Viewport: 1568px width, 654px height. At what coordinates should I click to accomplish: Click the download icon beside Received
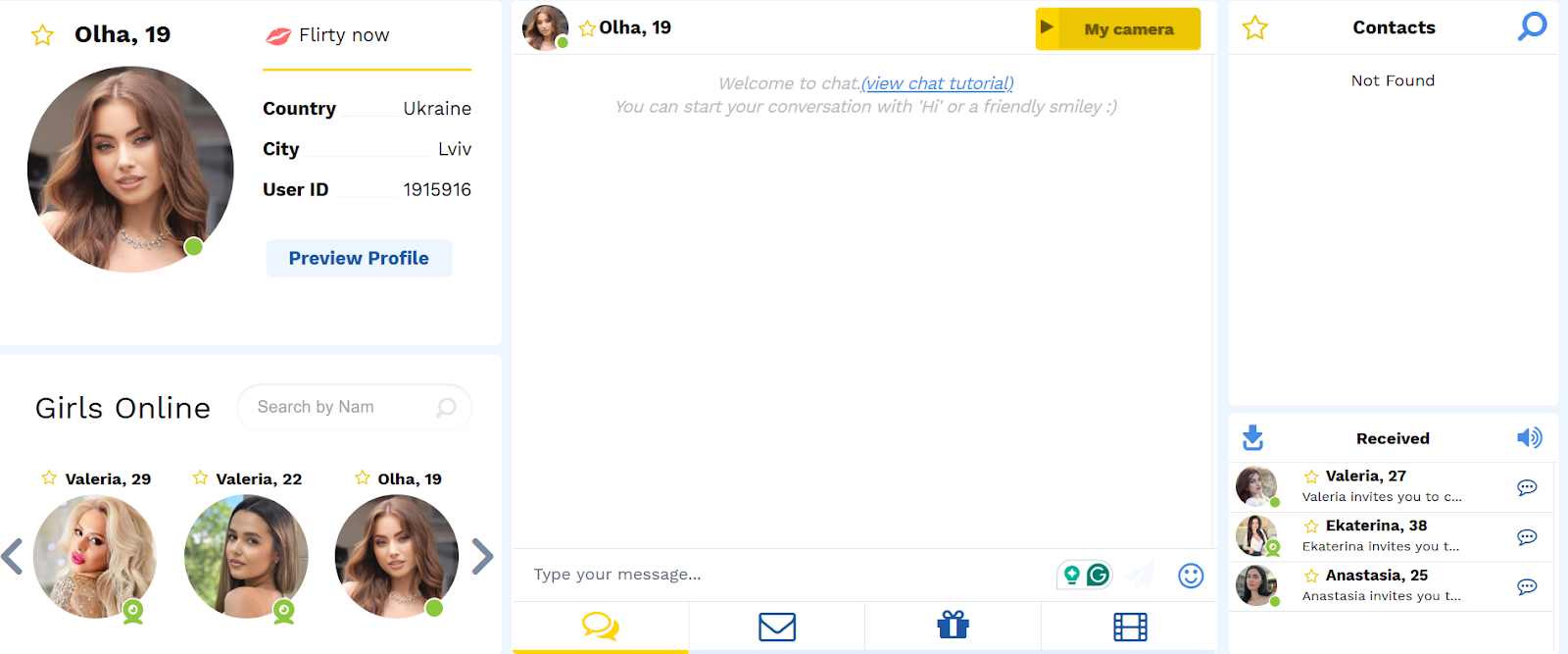click(x=1252, y=437)
